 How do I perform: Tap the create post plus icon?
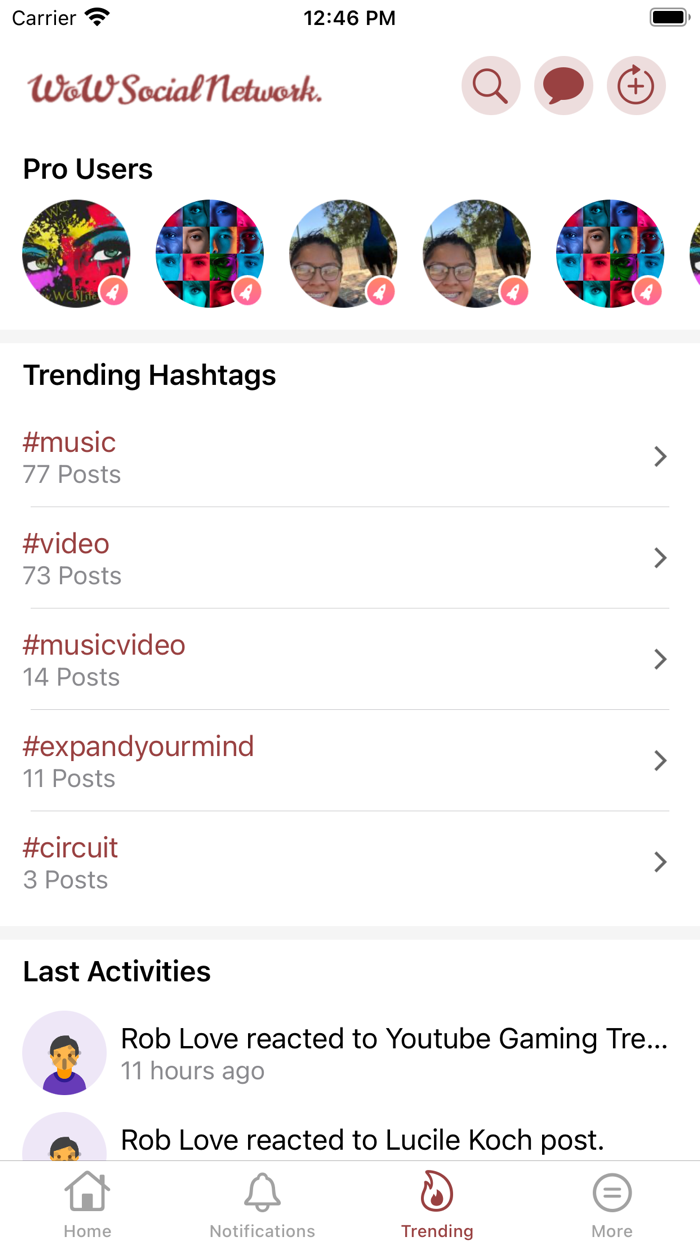[636, 87]
